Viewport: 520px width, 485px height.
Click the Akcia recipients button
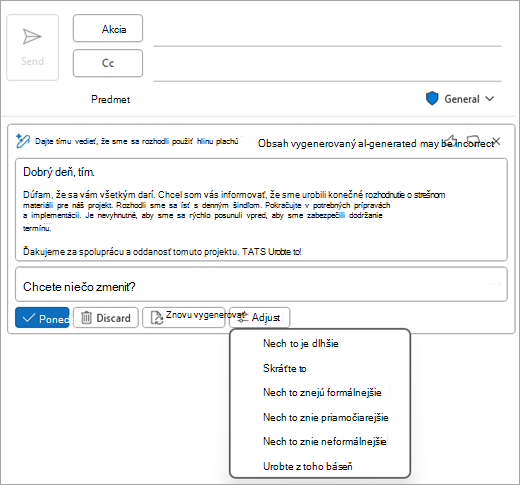pos(108,28)
